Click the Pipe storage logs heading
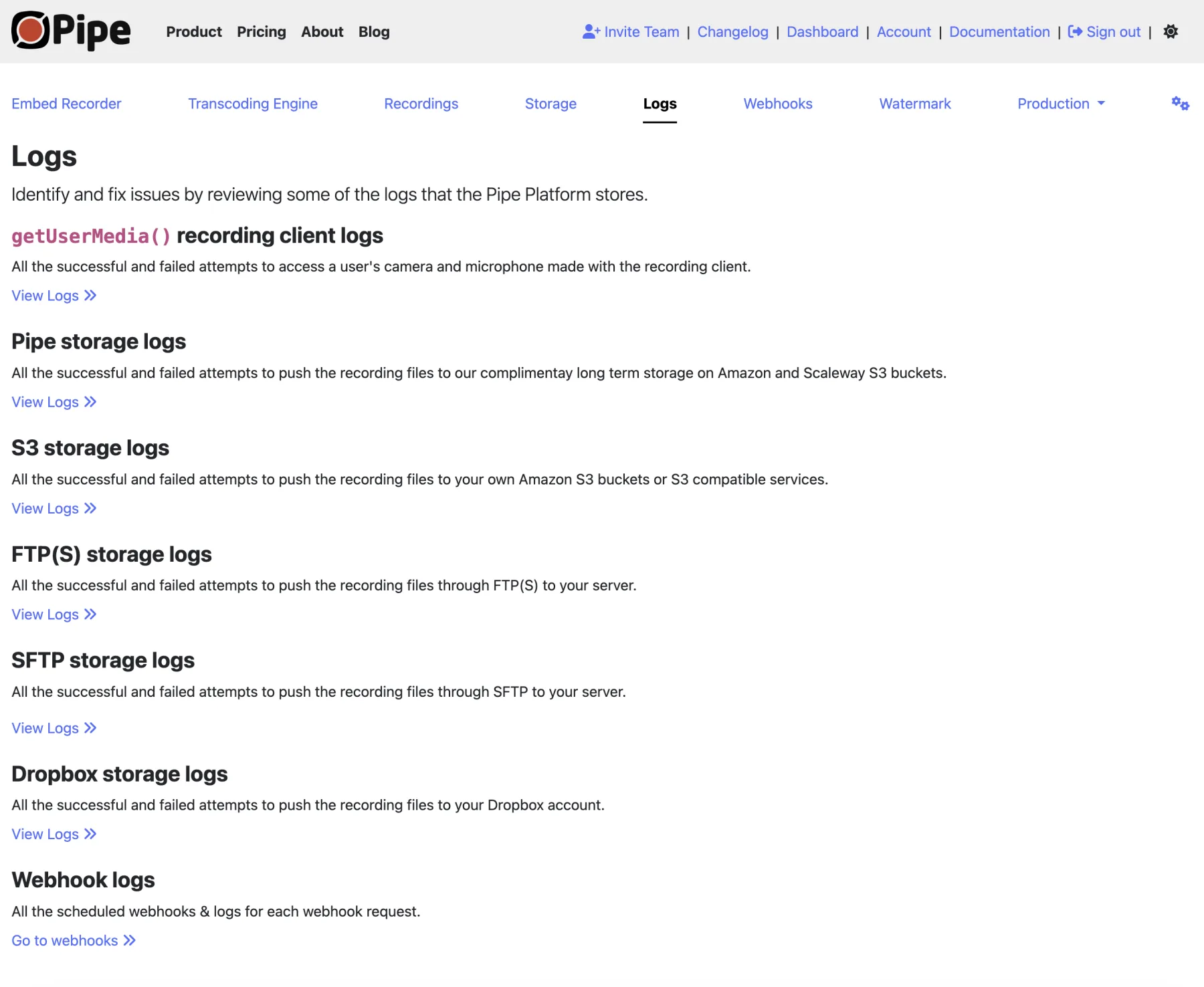The image size is (1204, 987). (x=99, y=342)
